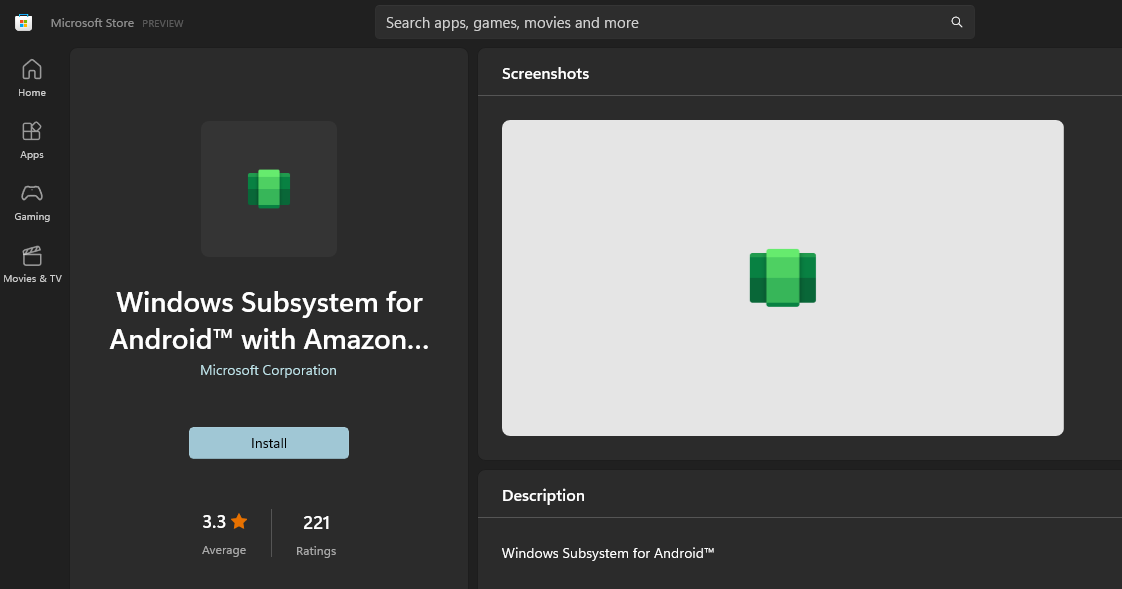Click the Microsoft Store logo icon
The image size is (1122, 589).
click(23, 22)
